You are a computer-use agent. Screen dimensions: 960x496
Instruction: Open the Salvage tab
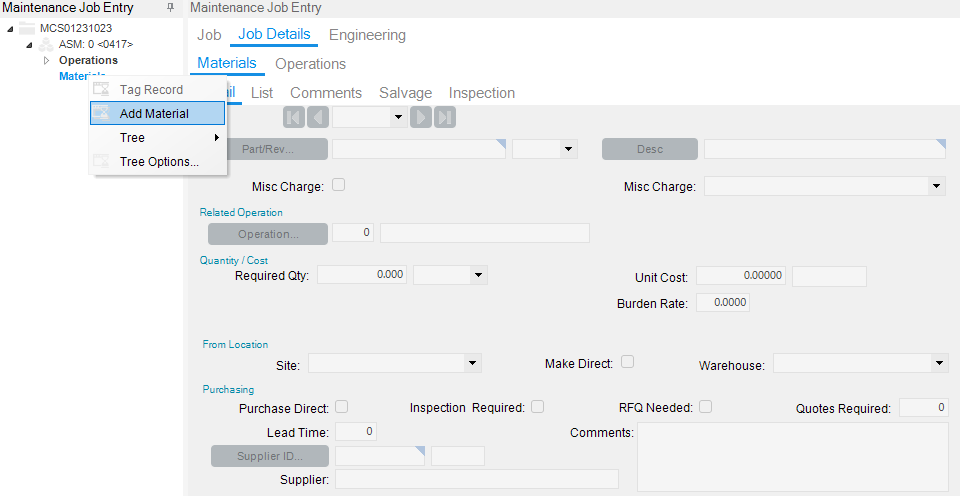pyautogui.click(x=405, y=93)
